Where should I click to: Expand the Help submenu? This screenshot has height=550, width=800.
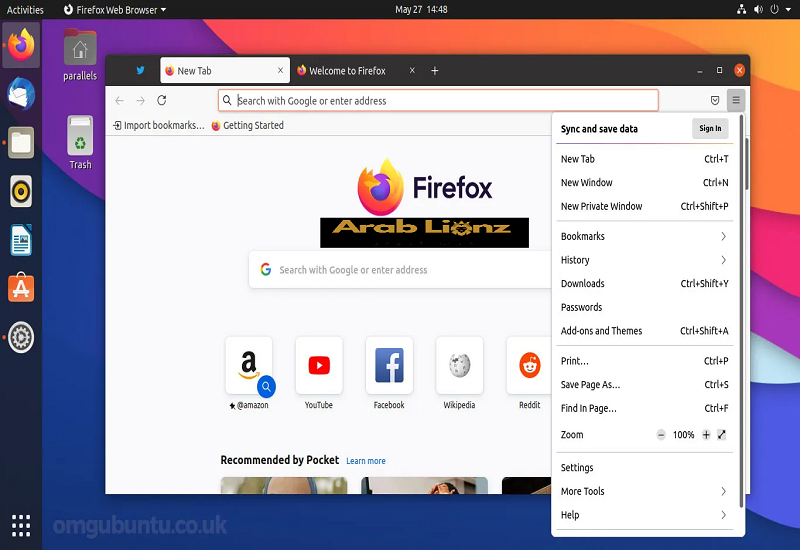(644, 515)
